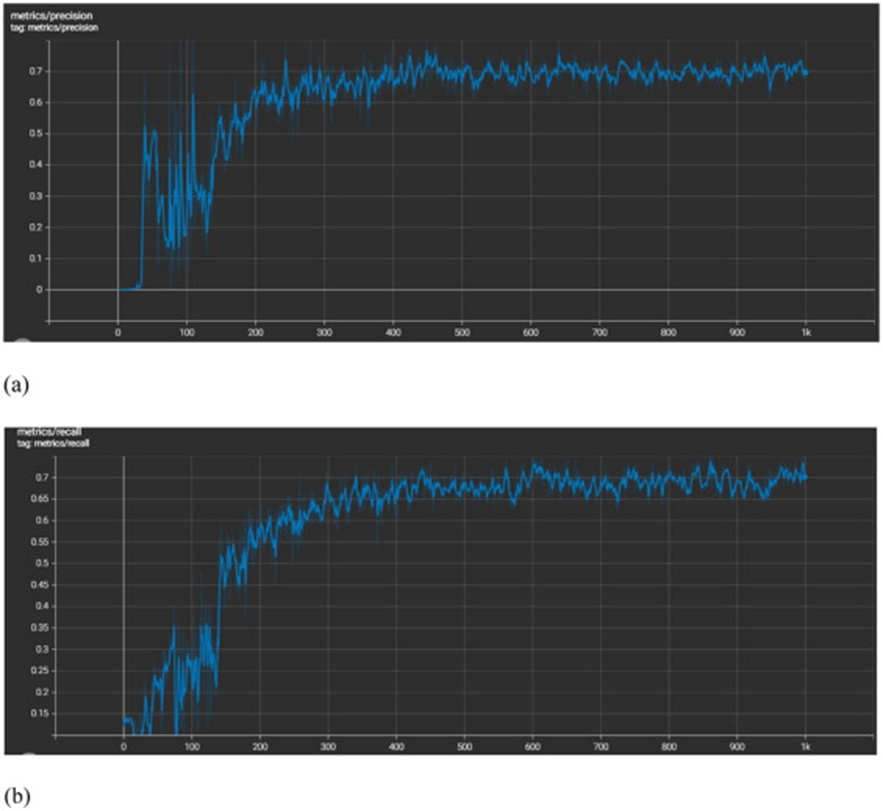Click 900 on the recall chart x-axis
Viewport: 883px width, 811px height.
(737, 747)
